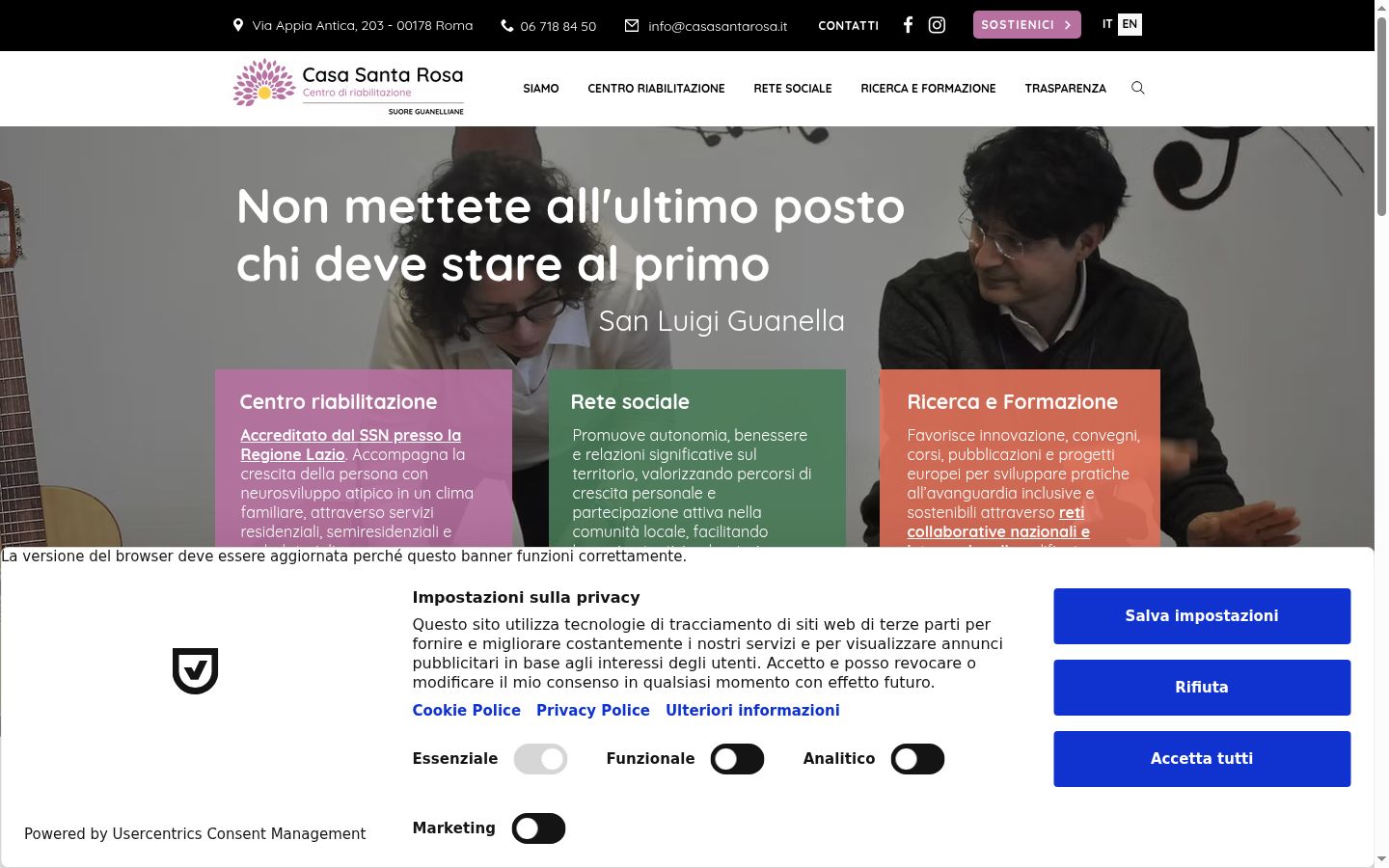Click the phone handset icon
Screen dimensions: 1389x868
tap(507, 26)
